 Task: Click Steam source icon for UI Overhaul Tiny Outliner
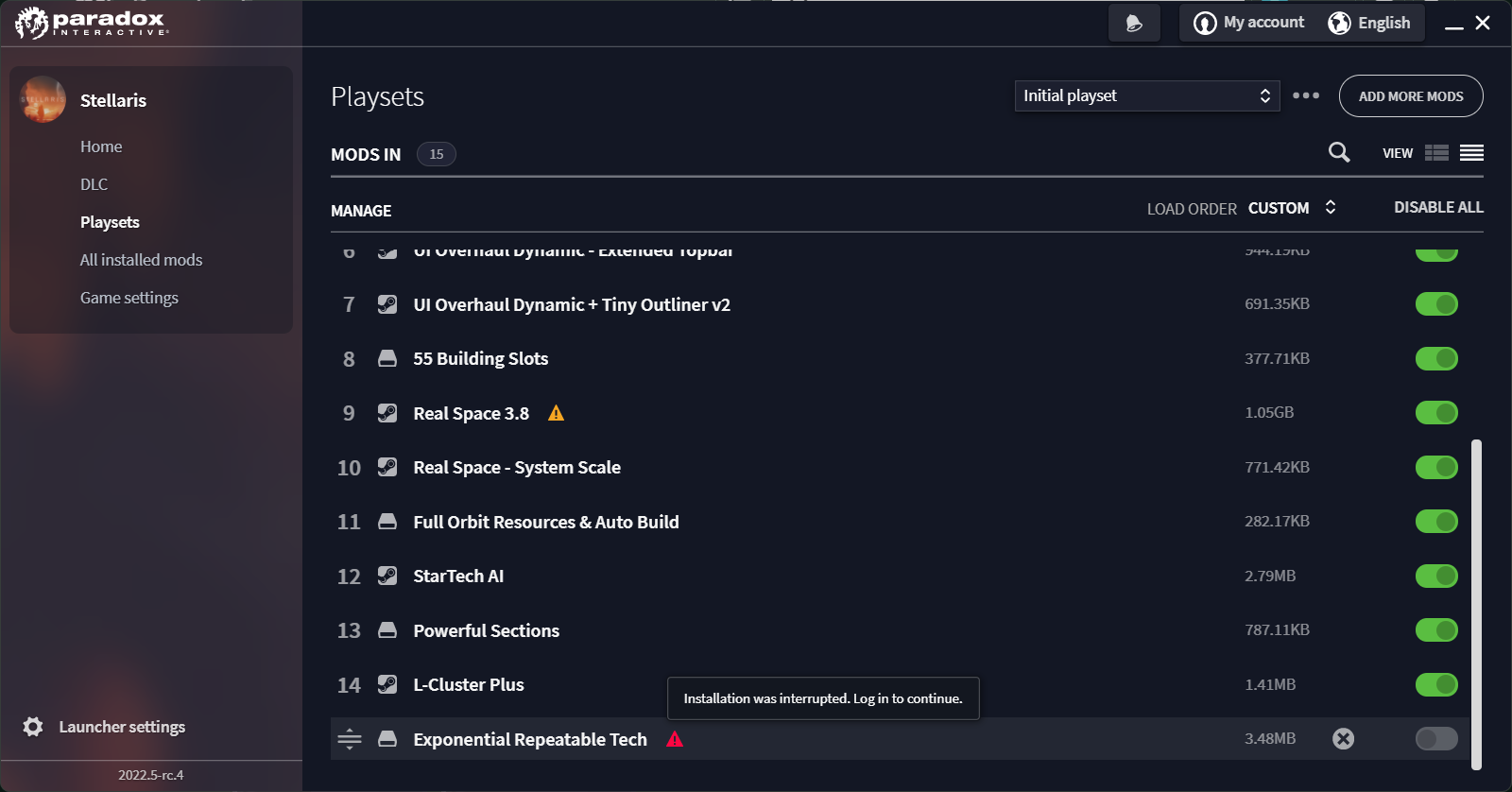387,304
